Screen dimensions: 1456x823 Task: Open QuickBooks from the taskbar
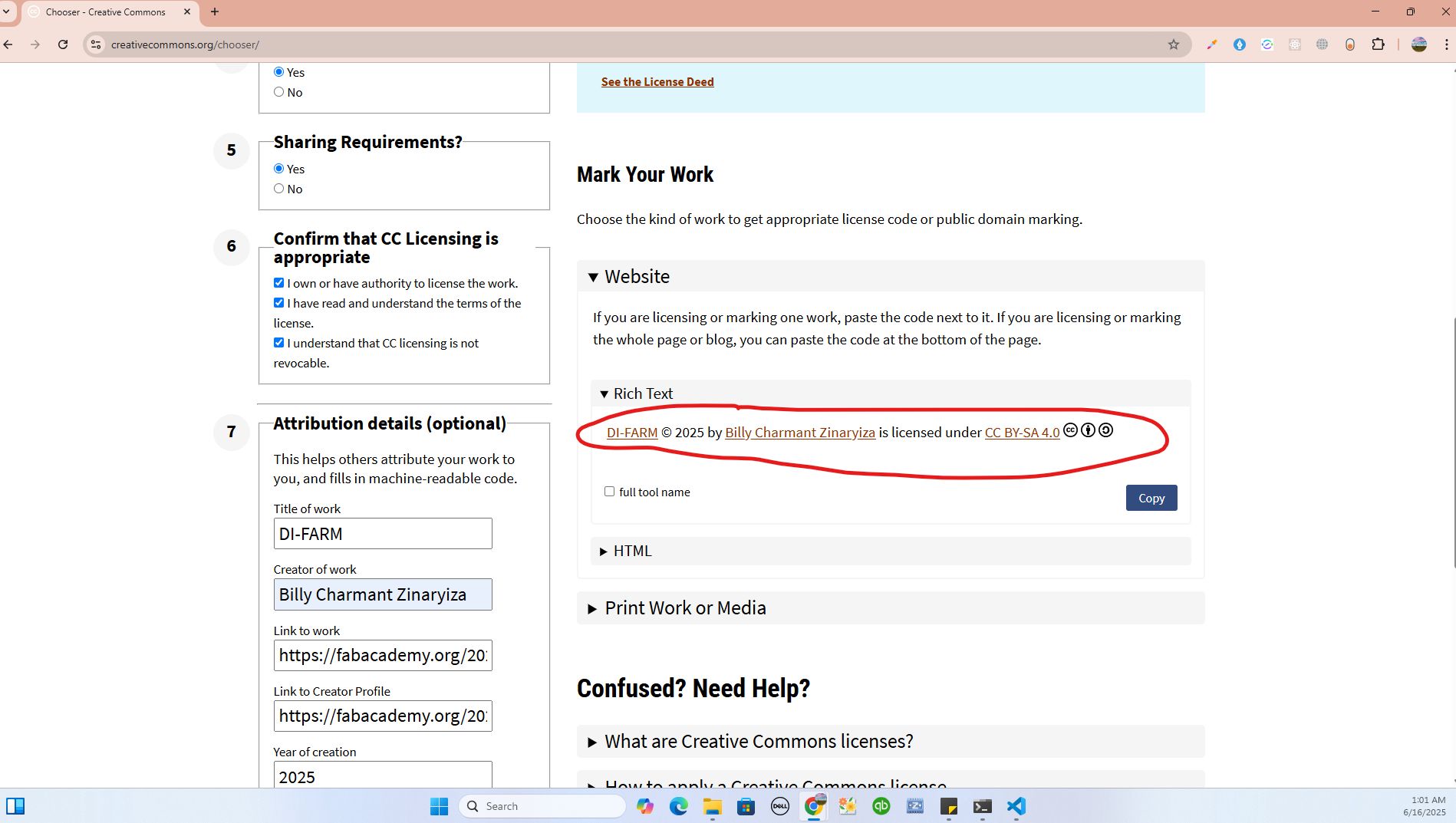tap(881, 806)
